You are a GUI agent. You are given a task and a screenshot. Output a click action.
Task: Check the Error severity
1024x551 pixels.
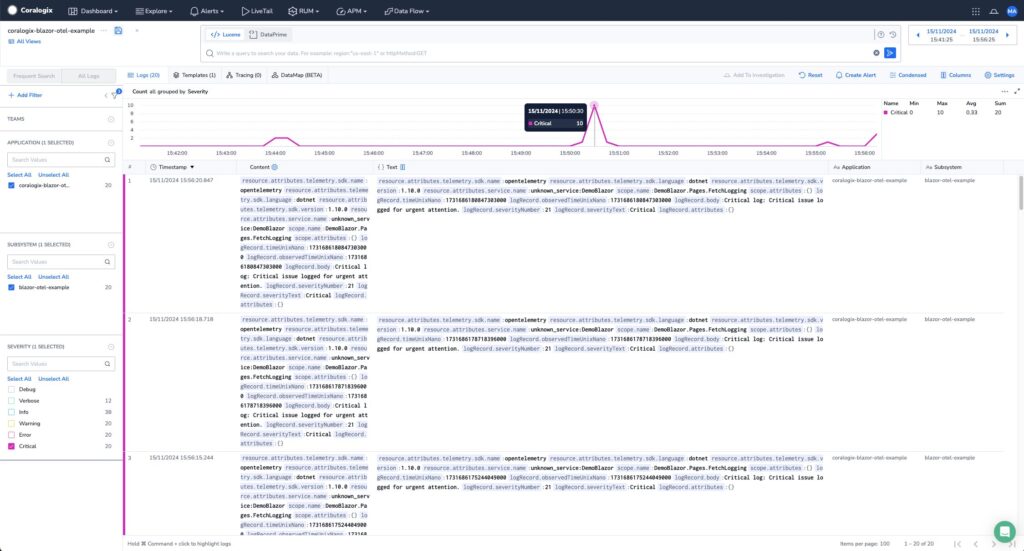pyautogui.click(x=11, y=435)
